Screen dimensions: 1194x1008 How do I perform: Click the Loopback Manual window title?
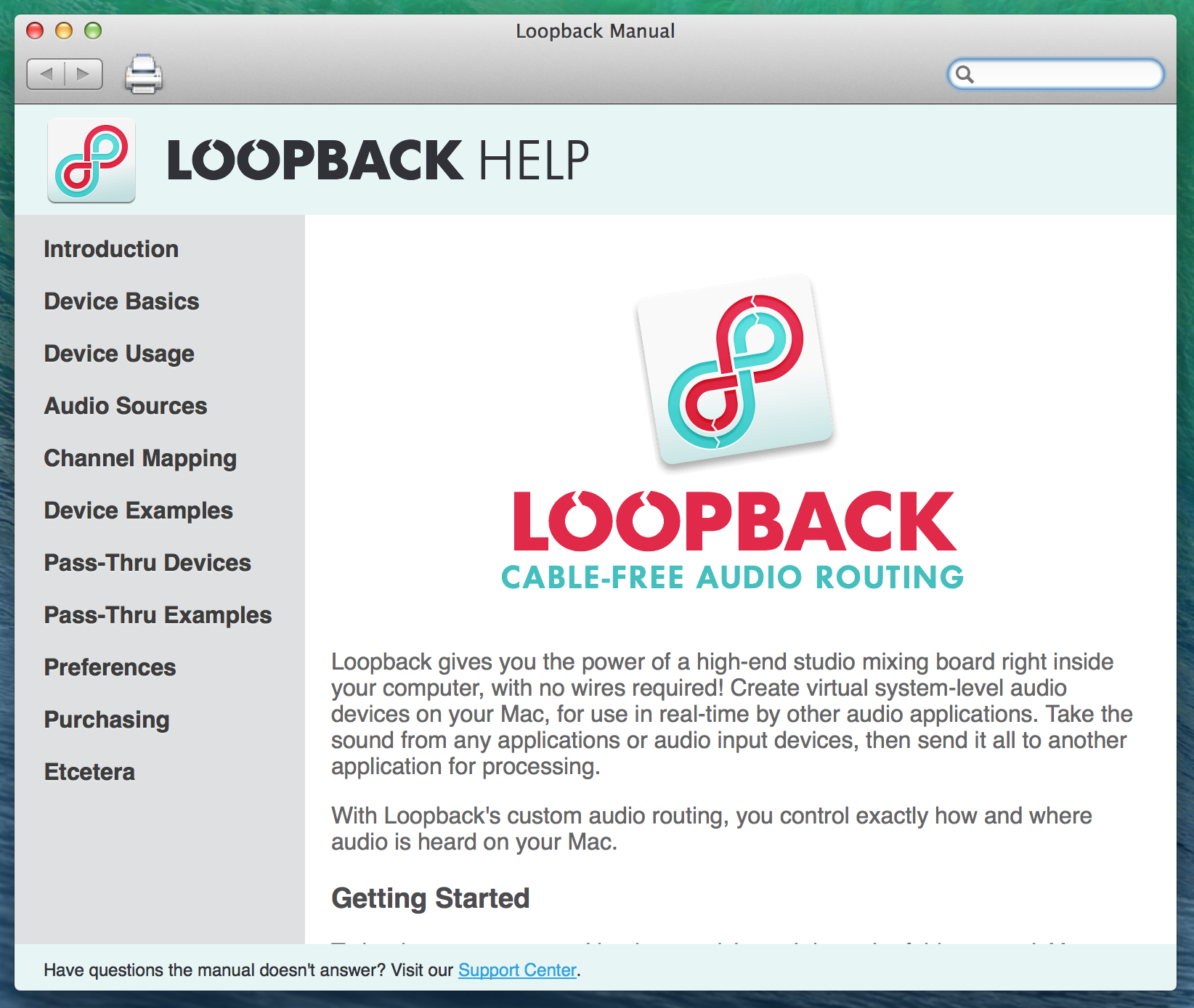click(596, 31)
